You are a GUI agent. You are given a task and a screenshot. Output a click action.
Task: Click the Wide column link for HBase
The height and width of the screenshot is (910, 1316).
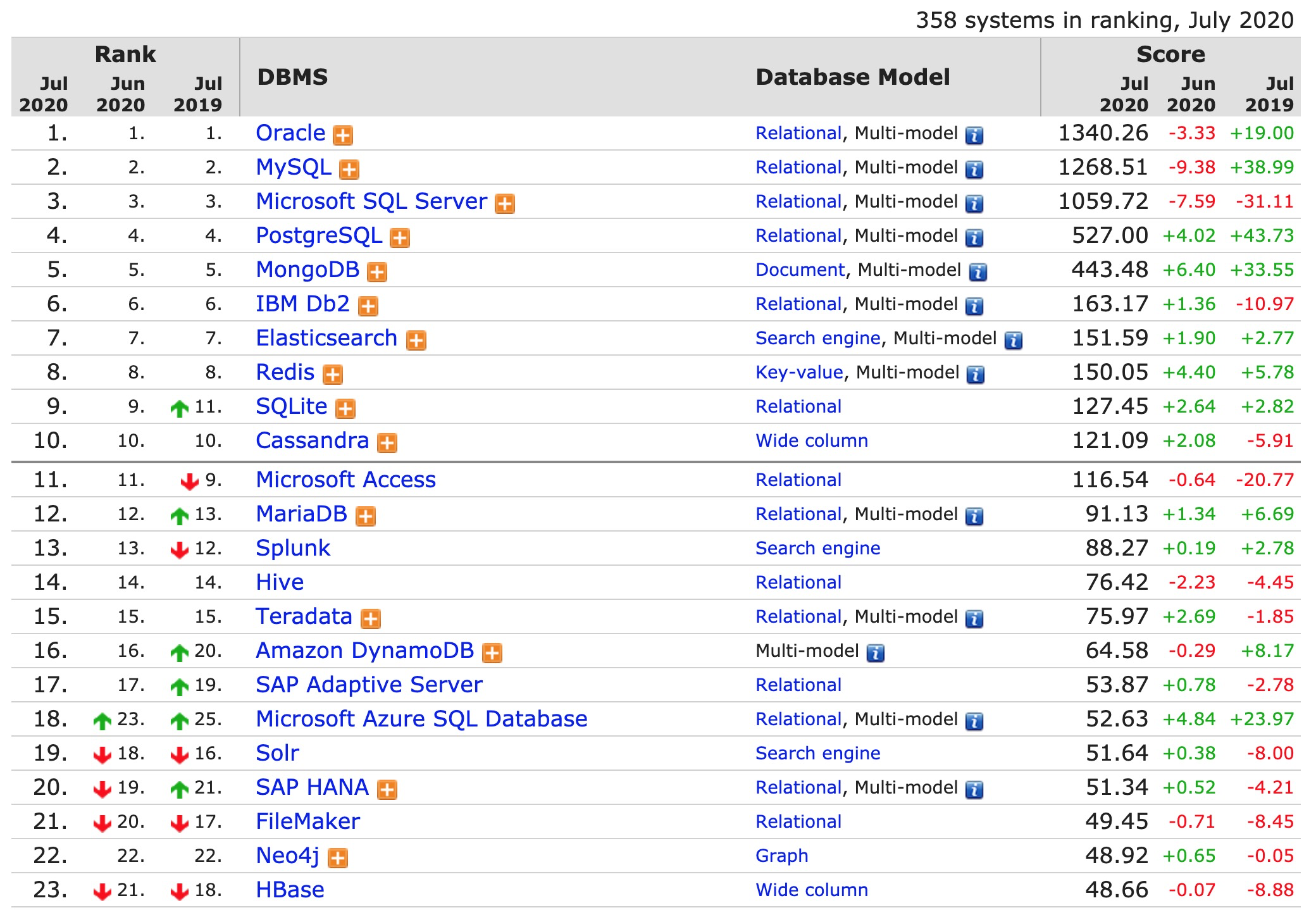[x=812, y=890]
